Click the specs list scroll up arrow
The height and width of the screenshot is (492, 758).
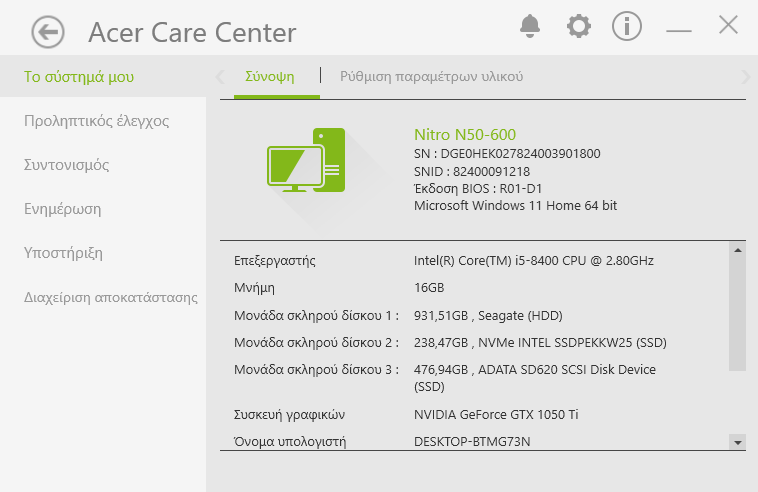[x=738, y=250]
